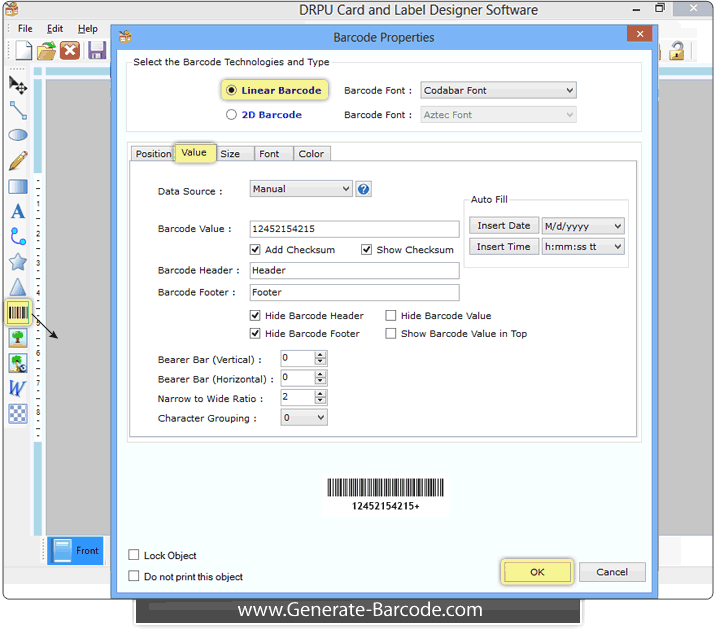Select the 2D Barcode radio button

(231, 114)
